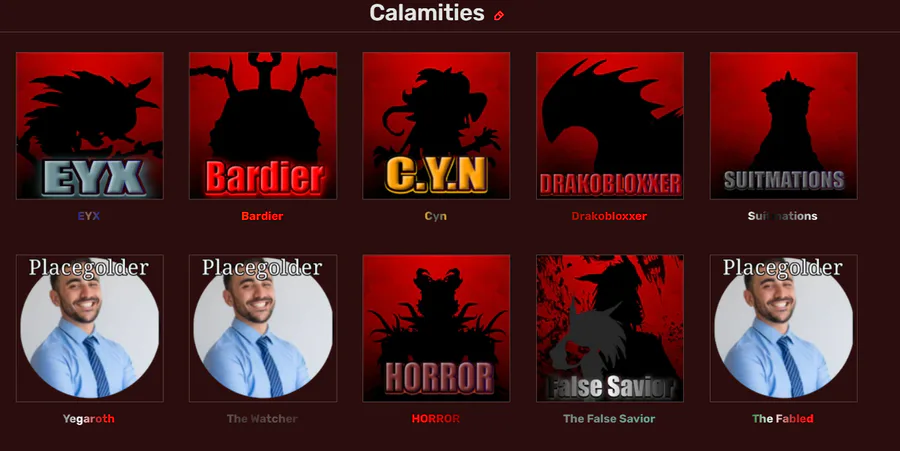Click the False Savior artwork thumbnail
900x451 pixels.
tap(610, 328)
